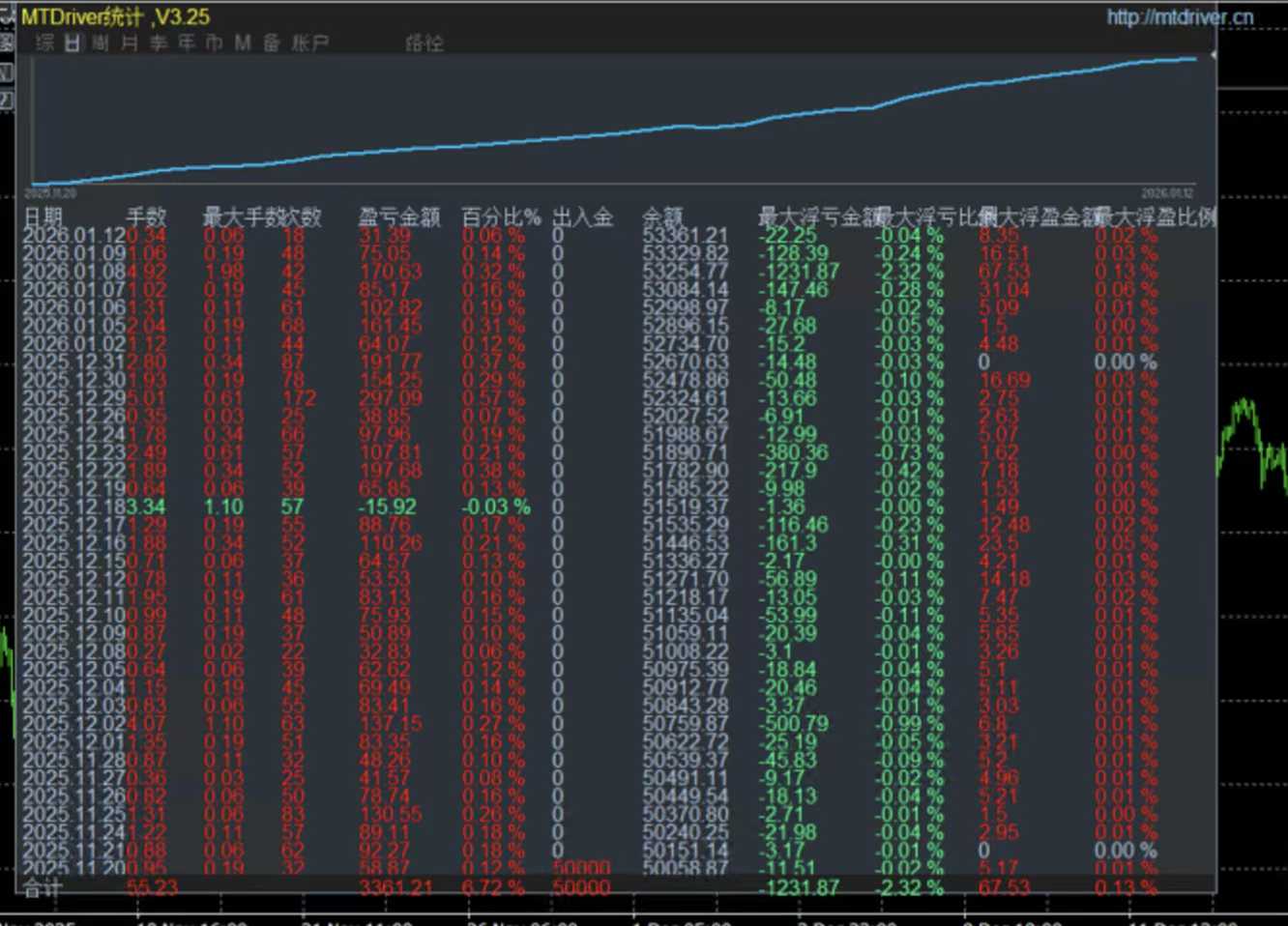Click the 50000 deposit in the 合计 row
The width and height of the screenshot is (1288, 926).
pos(581,887)
